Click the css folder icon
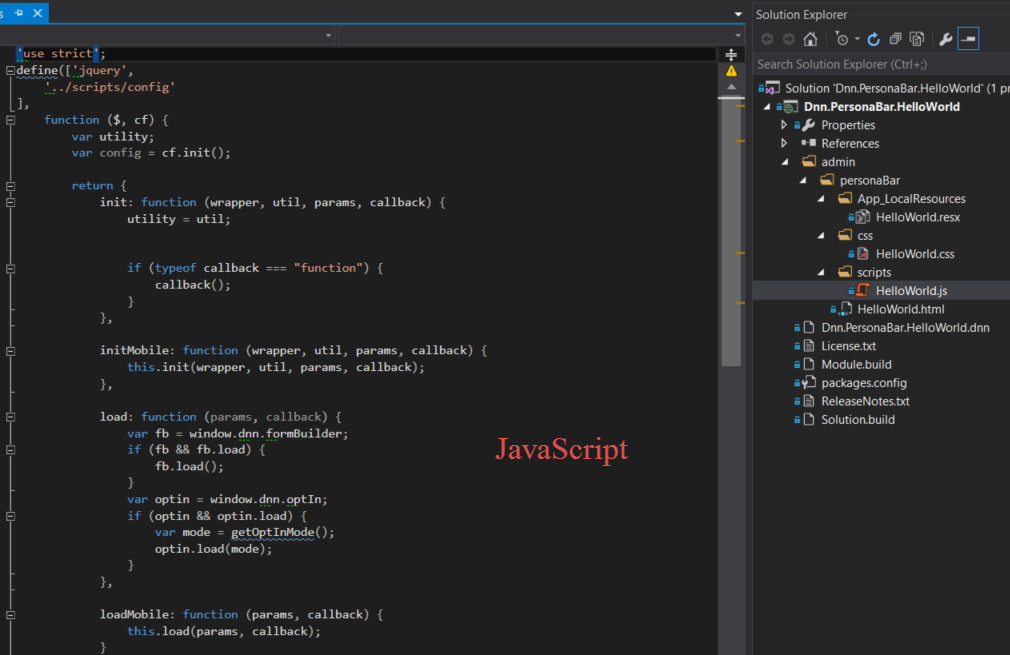This screenshot has height=655, width=1010. point(845,236)
